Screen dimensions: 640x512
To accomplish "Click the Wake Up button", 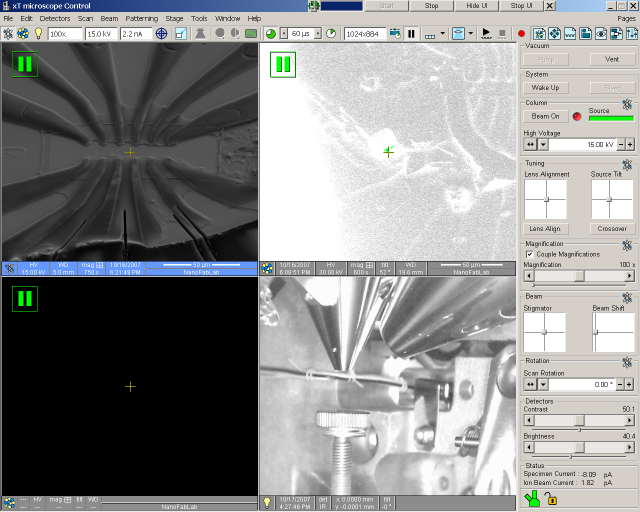I will coord(545,88).
